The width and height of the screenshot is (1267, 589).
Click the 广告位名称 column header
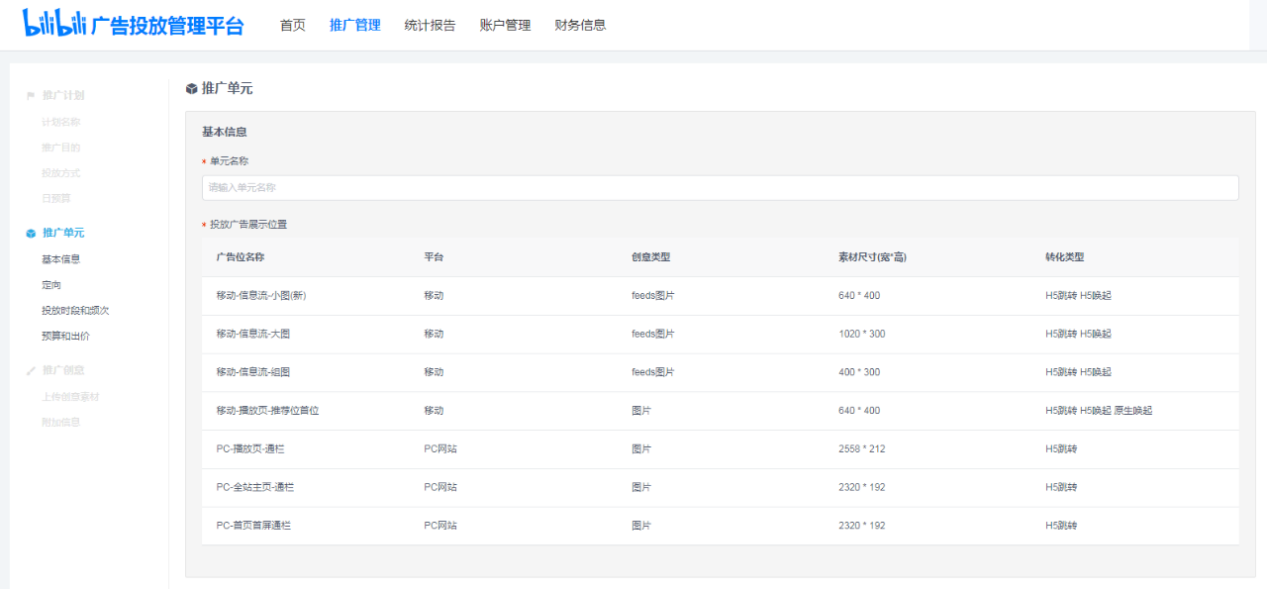click(x=240, y=257)
